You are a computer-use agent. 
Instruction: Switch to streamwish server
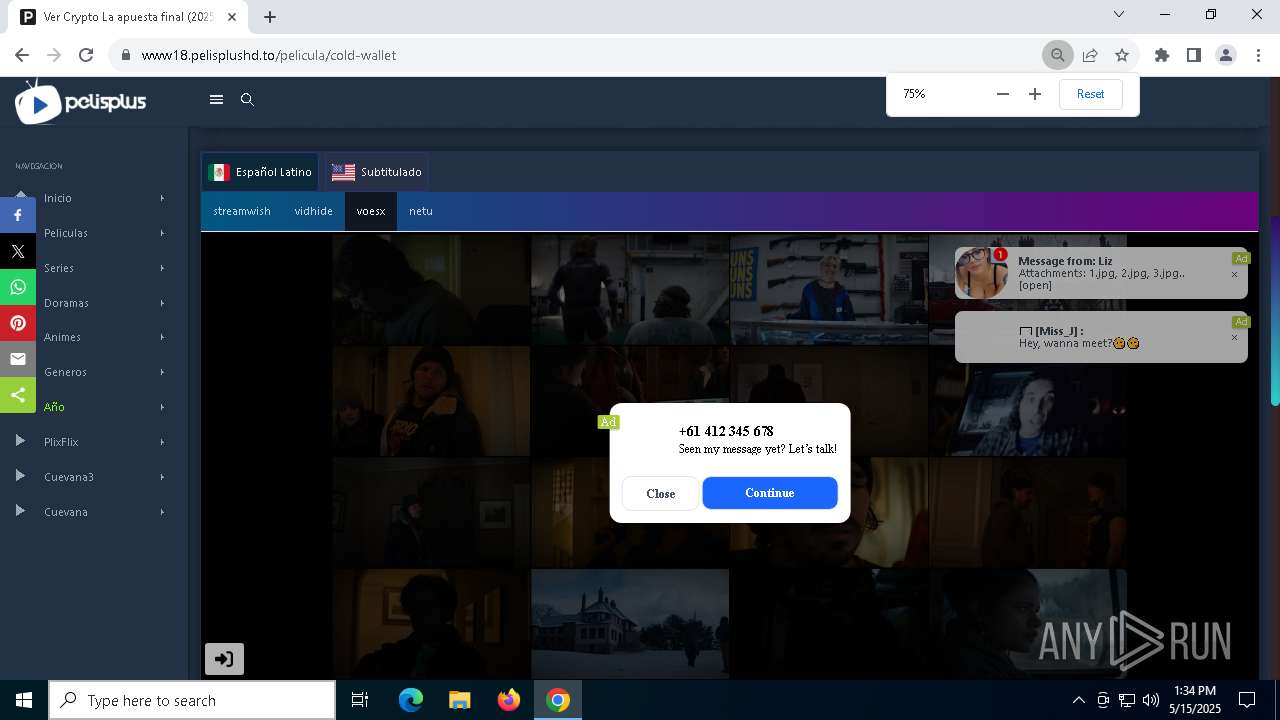pyautogui.click(x=242, y=211)
